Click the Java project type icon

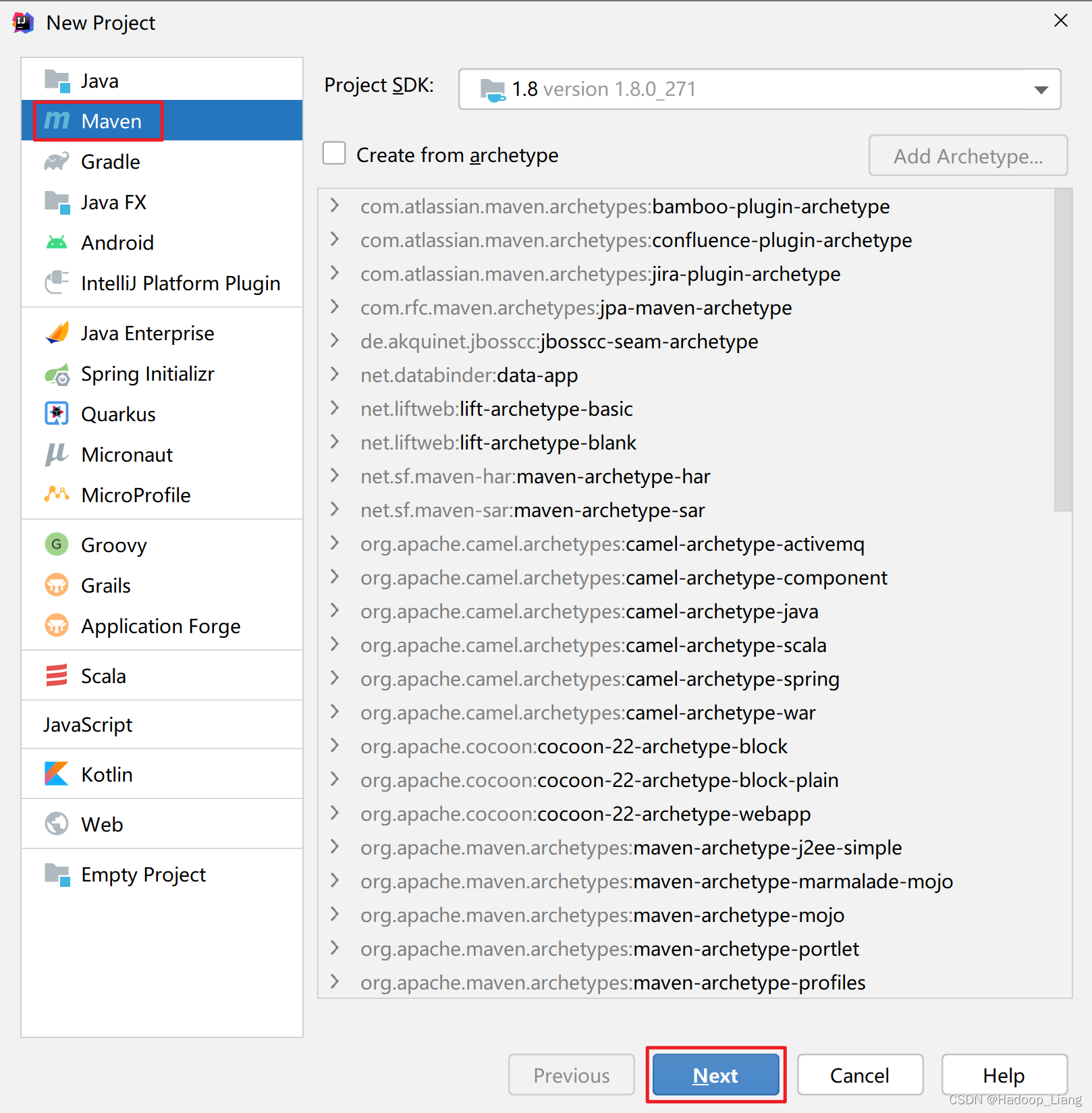[57, 81]
